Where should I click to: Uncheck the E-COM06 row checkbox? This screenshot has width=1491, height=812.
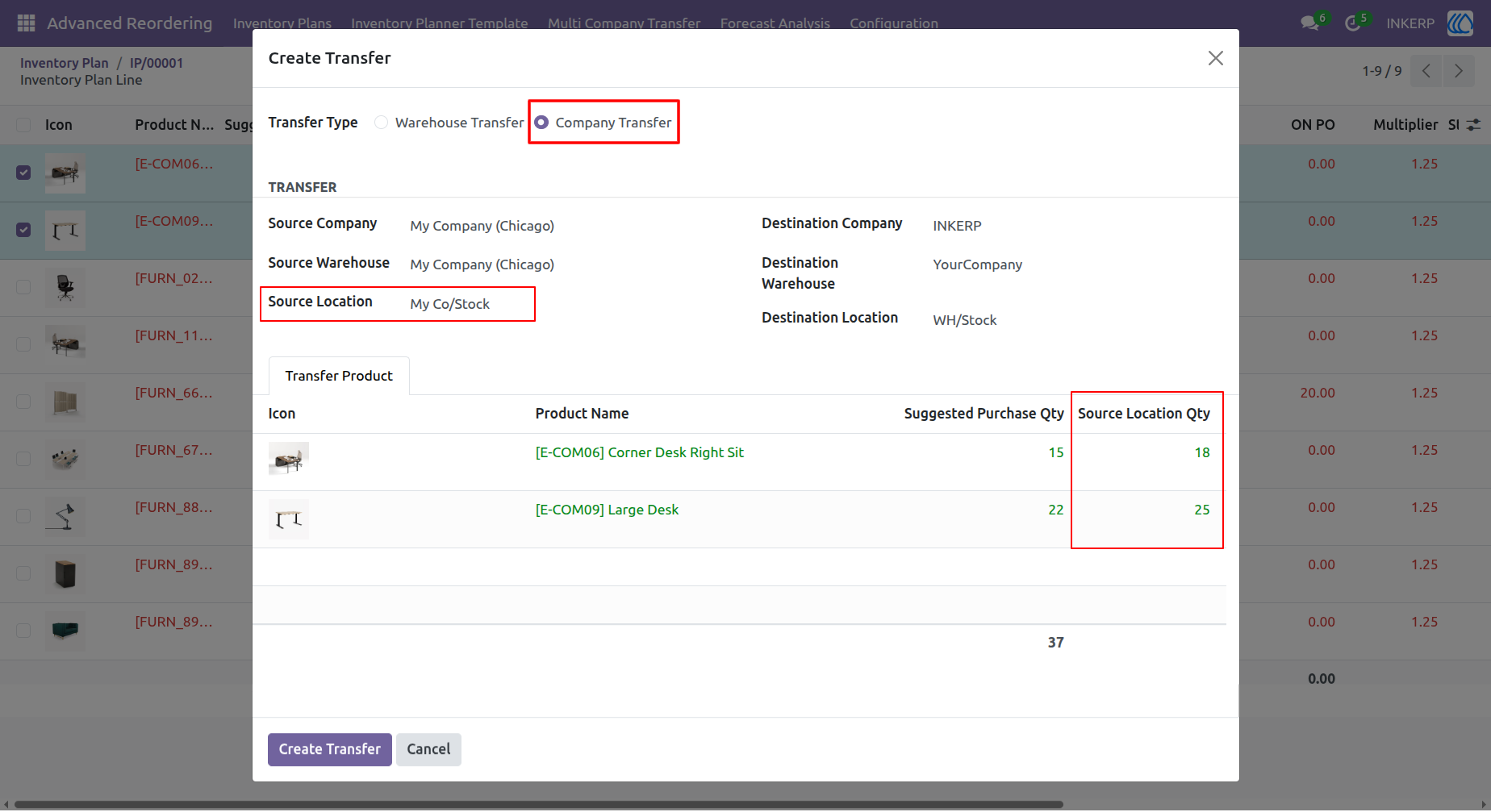click(x=23, y=173)
